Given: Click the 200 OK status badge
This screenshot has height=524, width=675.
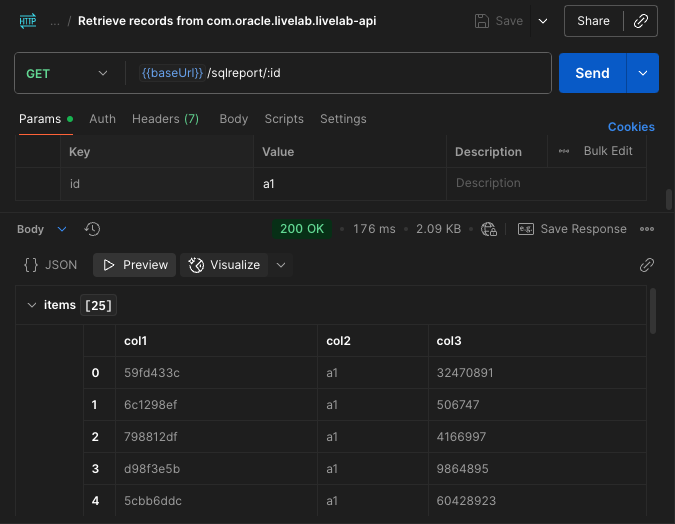Looking at the screenshot, I should pos(302,229).
